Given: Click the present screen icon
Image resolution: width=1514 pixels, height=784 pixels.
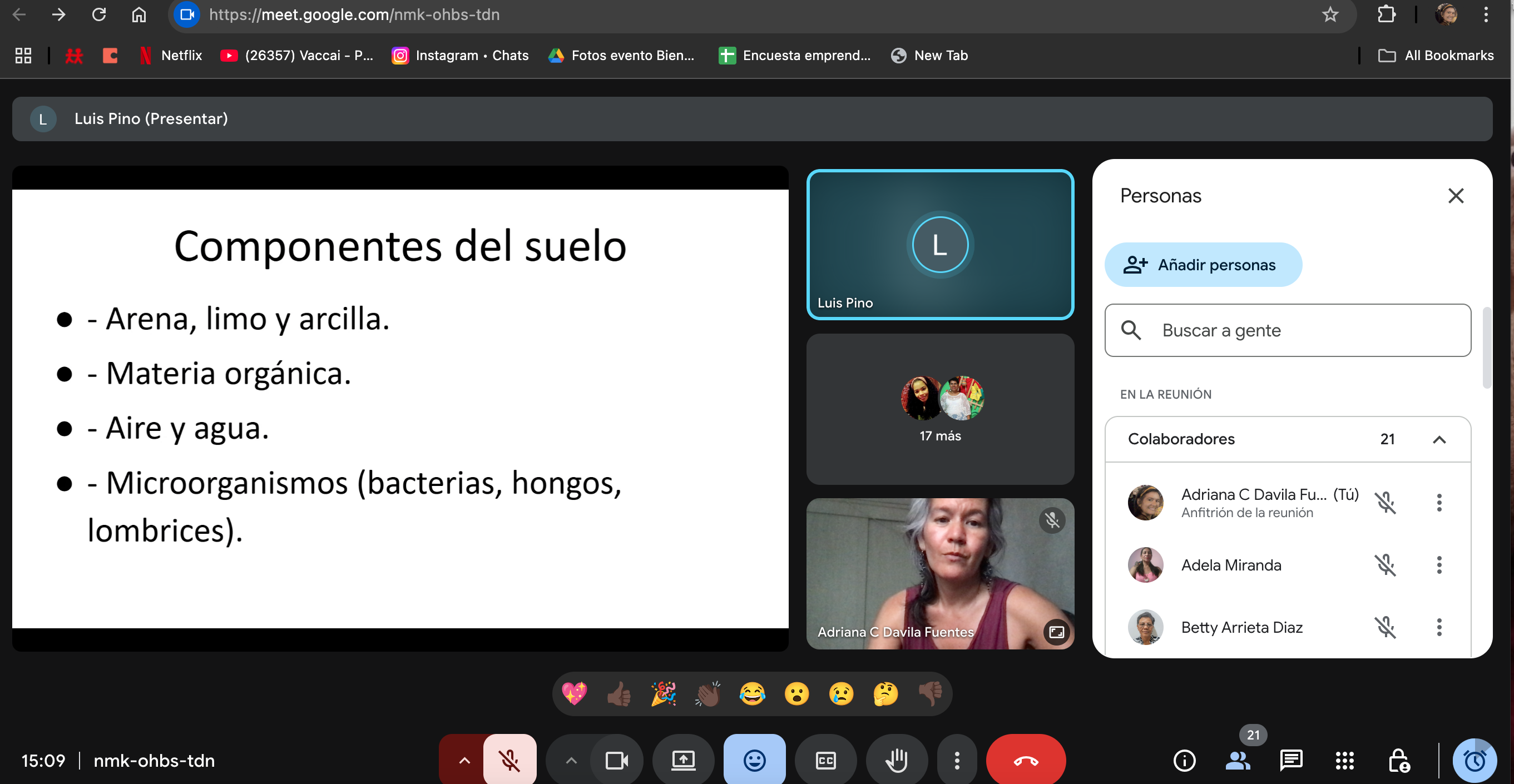Looking at the screenshot, I should tap(683, 761).
